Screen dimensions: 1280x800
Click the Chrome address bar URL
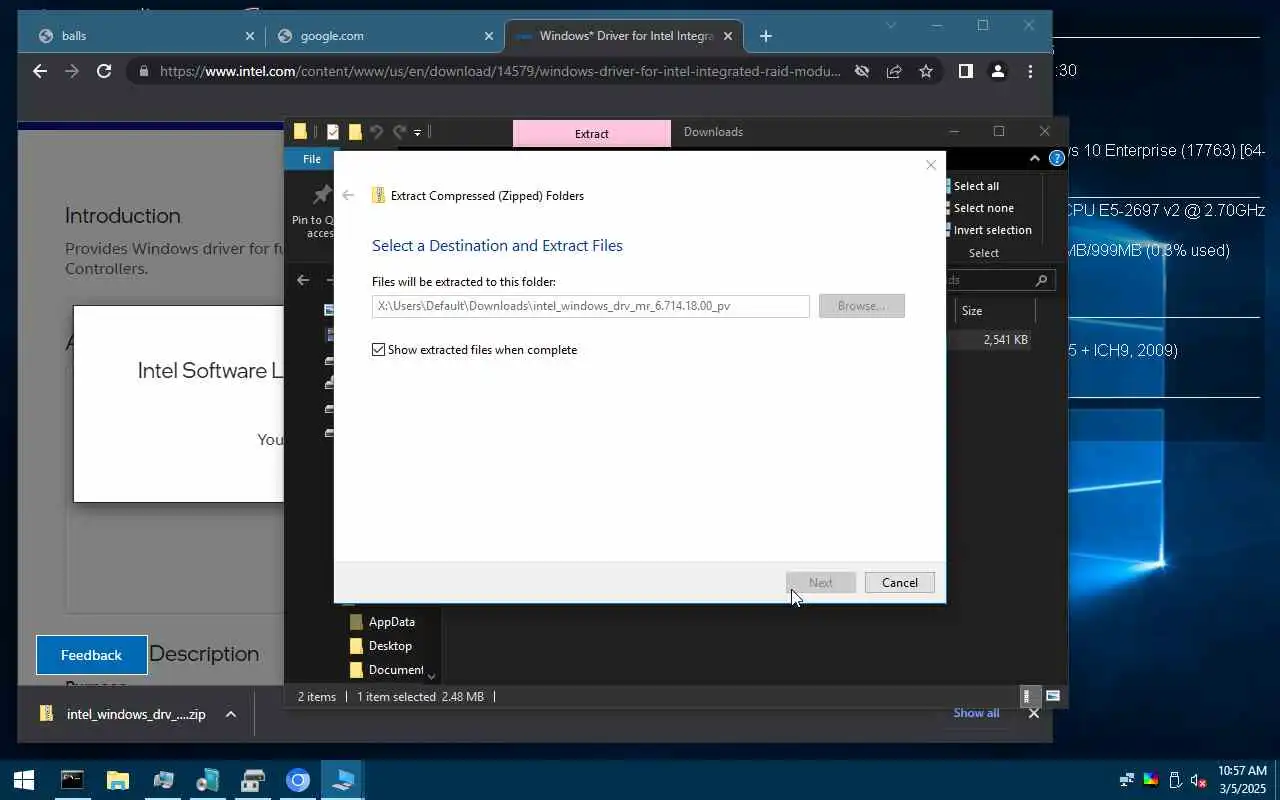coord(500,71)
